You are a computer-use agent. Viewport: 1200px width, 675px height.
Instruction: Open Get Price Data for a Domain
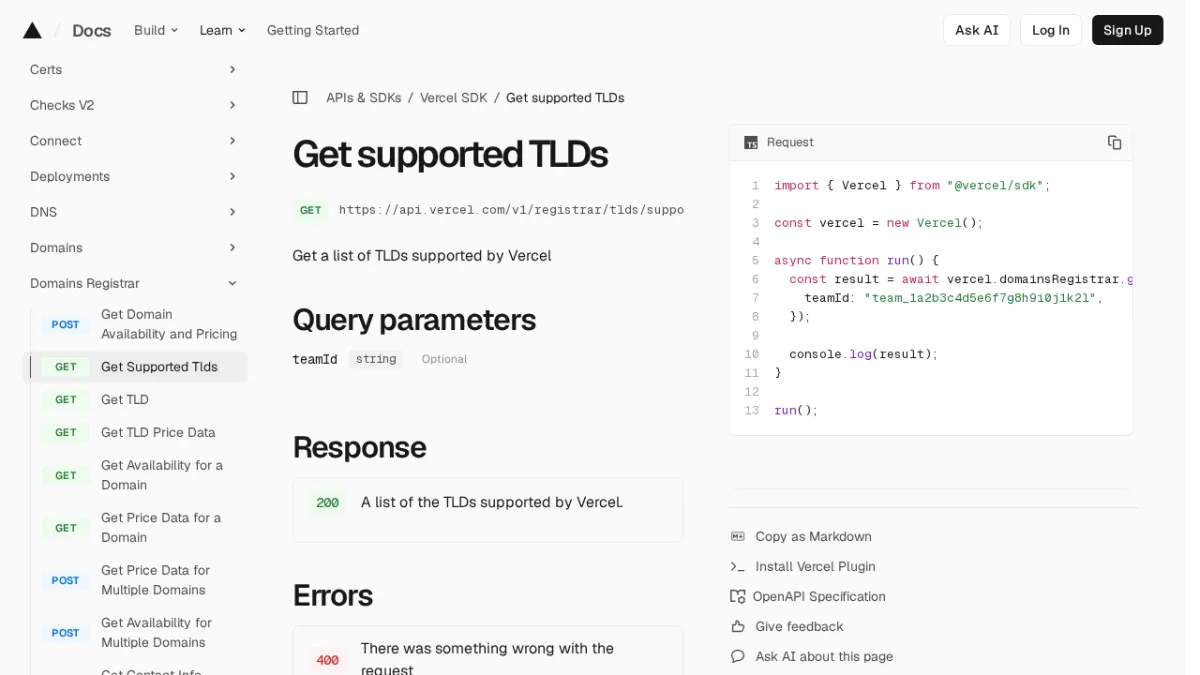pos(140,528)
